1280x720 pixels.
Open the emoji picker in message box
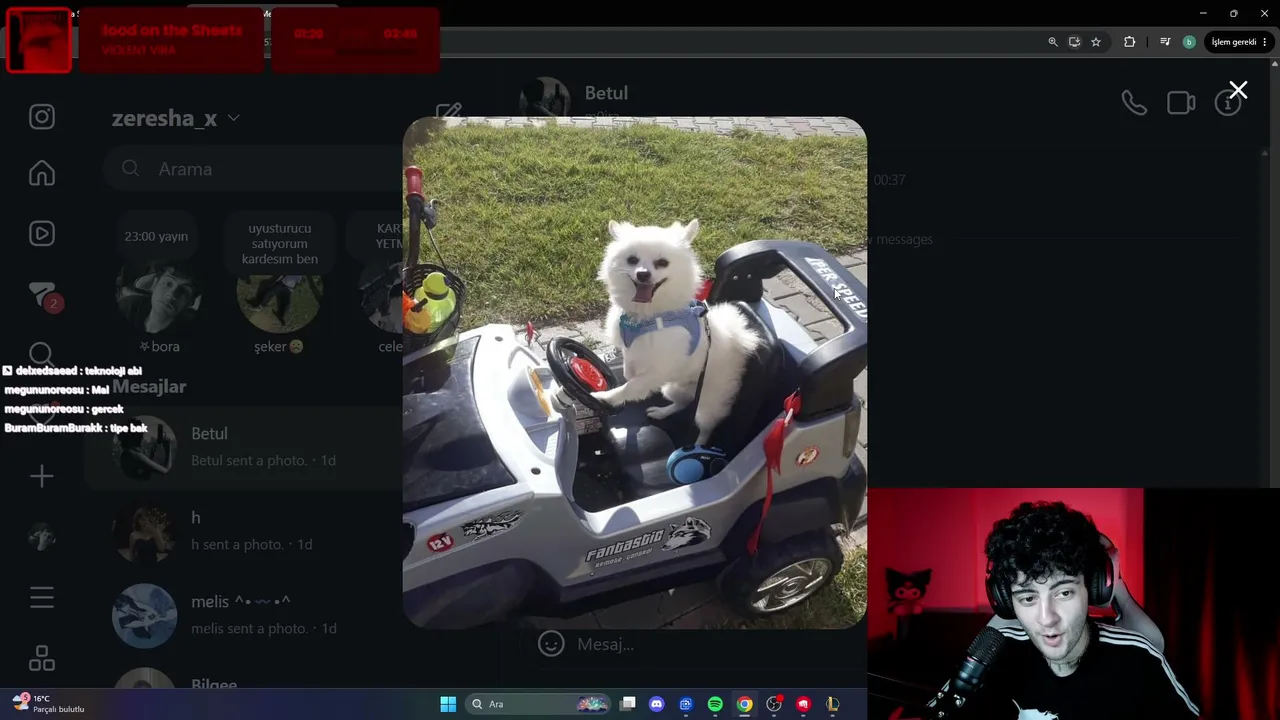(551, 643)
